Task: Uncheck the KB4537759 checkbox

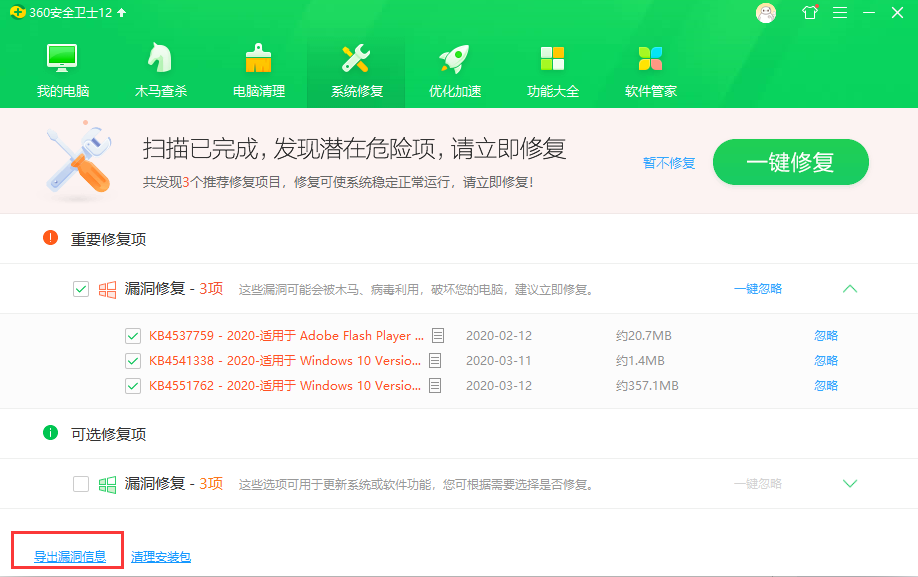Action: [133, 336]
